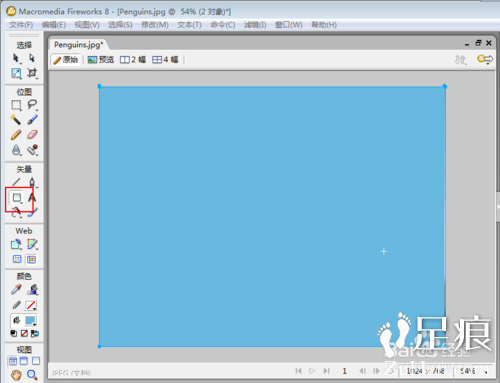This screenshot has width=500, height=383.
Task: Open the 滤镜 menu
Action: 255,25
